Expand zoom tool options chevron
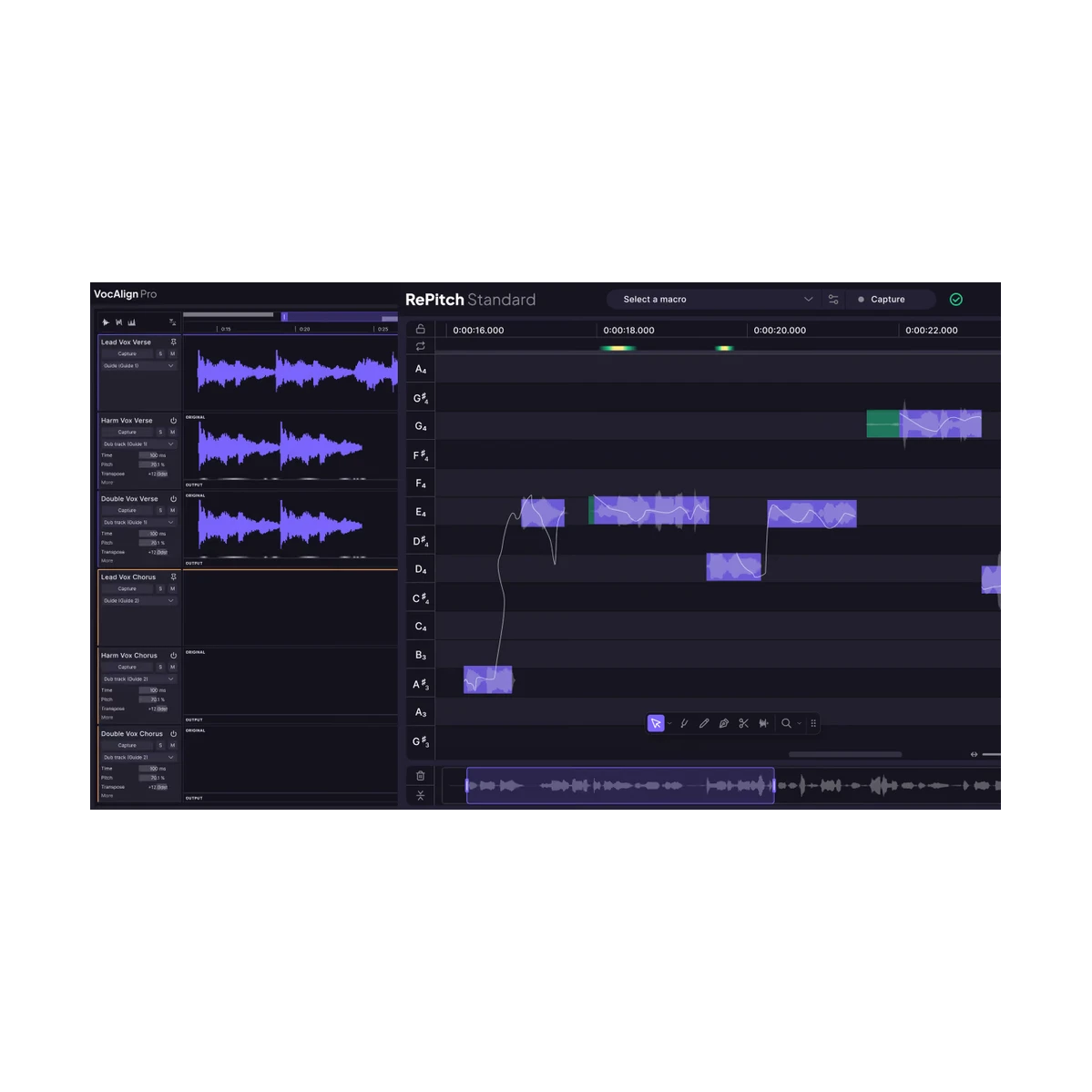This screenshot has height=1092, width=1092. pyautogui.click(x=799, y=723)
